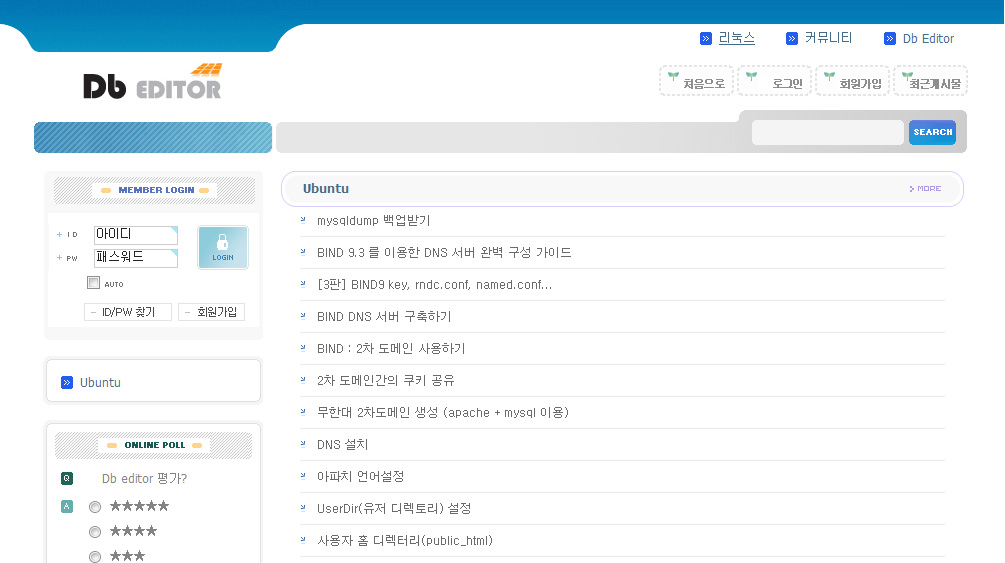Select the five-star poll rating

point(95,507)
